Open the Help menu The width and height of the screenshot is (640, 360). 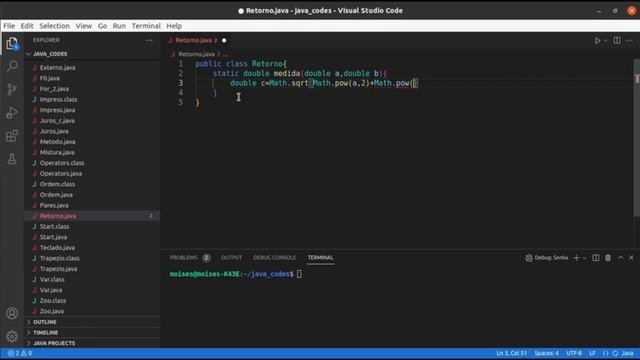tap(174, 26)
